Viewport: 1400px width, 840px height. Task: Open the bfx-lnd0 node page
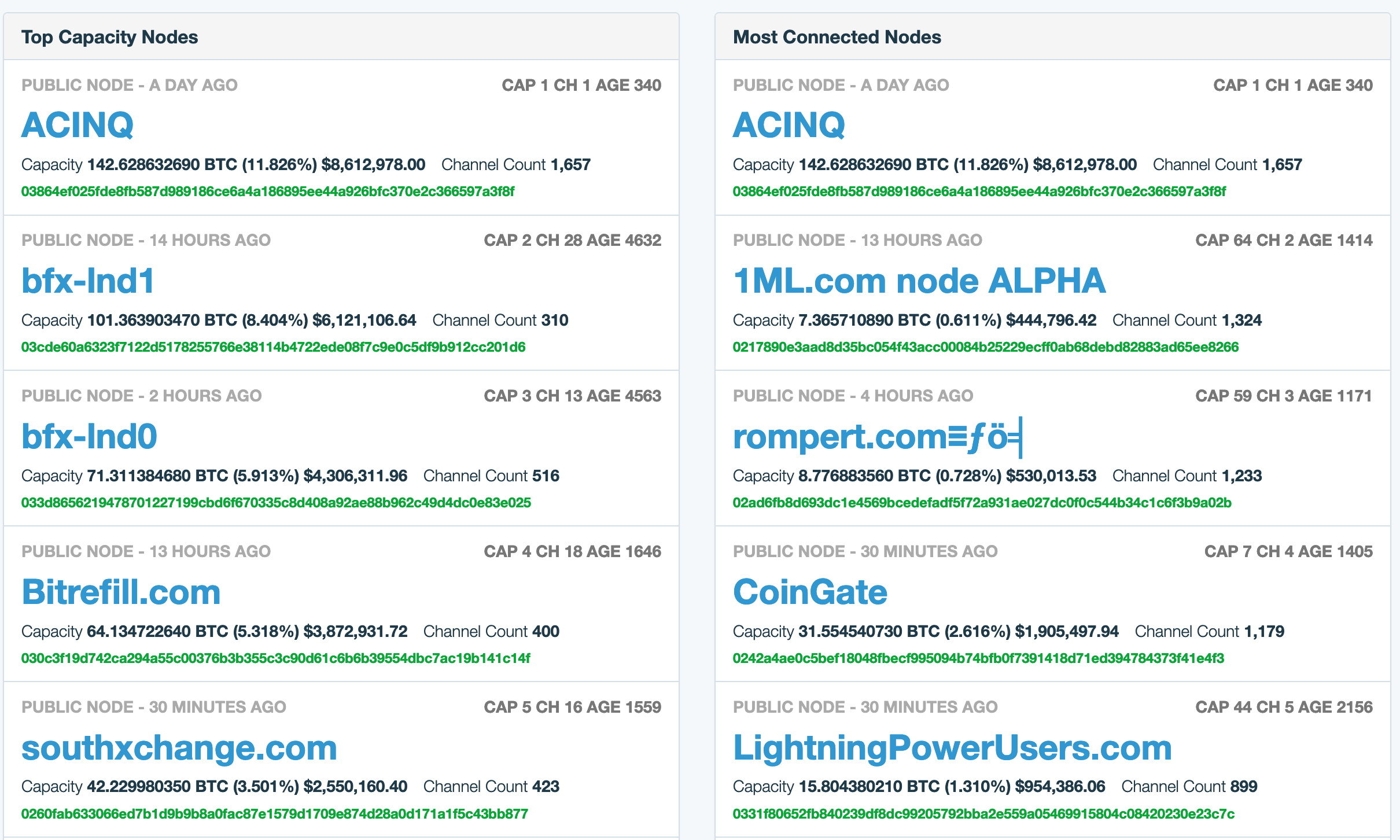(x=89, y=436)
